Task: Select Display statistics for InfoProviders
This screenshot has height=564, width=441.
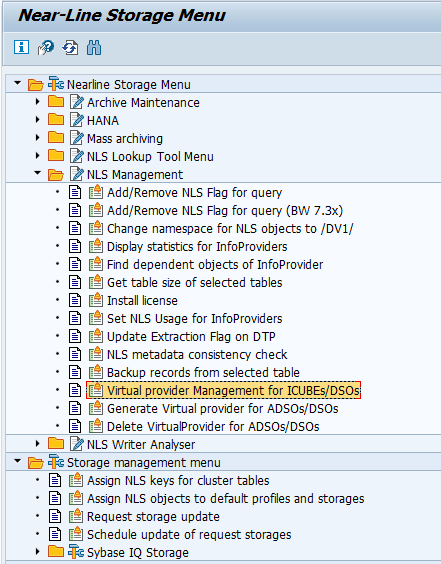Action: pyautogui.click(x=197, y=246)
